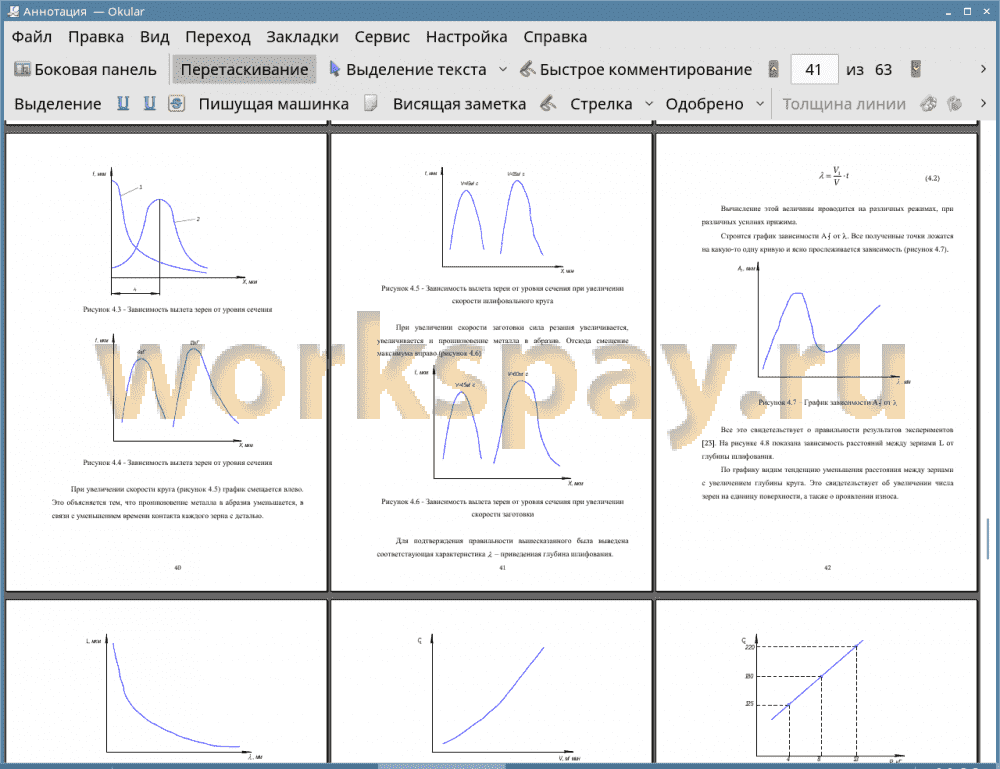This screenshot has width=1000, height=769.
Task: Click the color palette icon beside Толщина линии
Action: pos(929,103)
